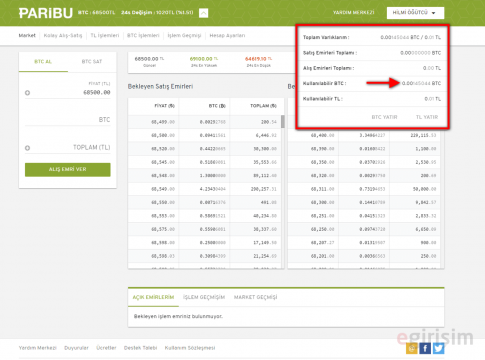The image size is (485, 360).
Task: Click the 68,575.00 sell order row
Action: pos(204,229)
